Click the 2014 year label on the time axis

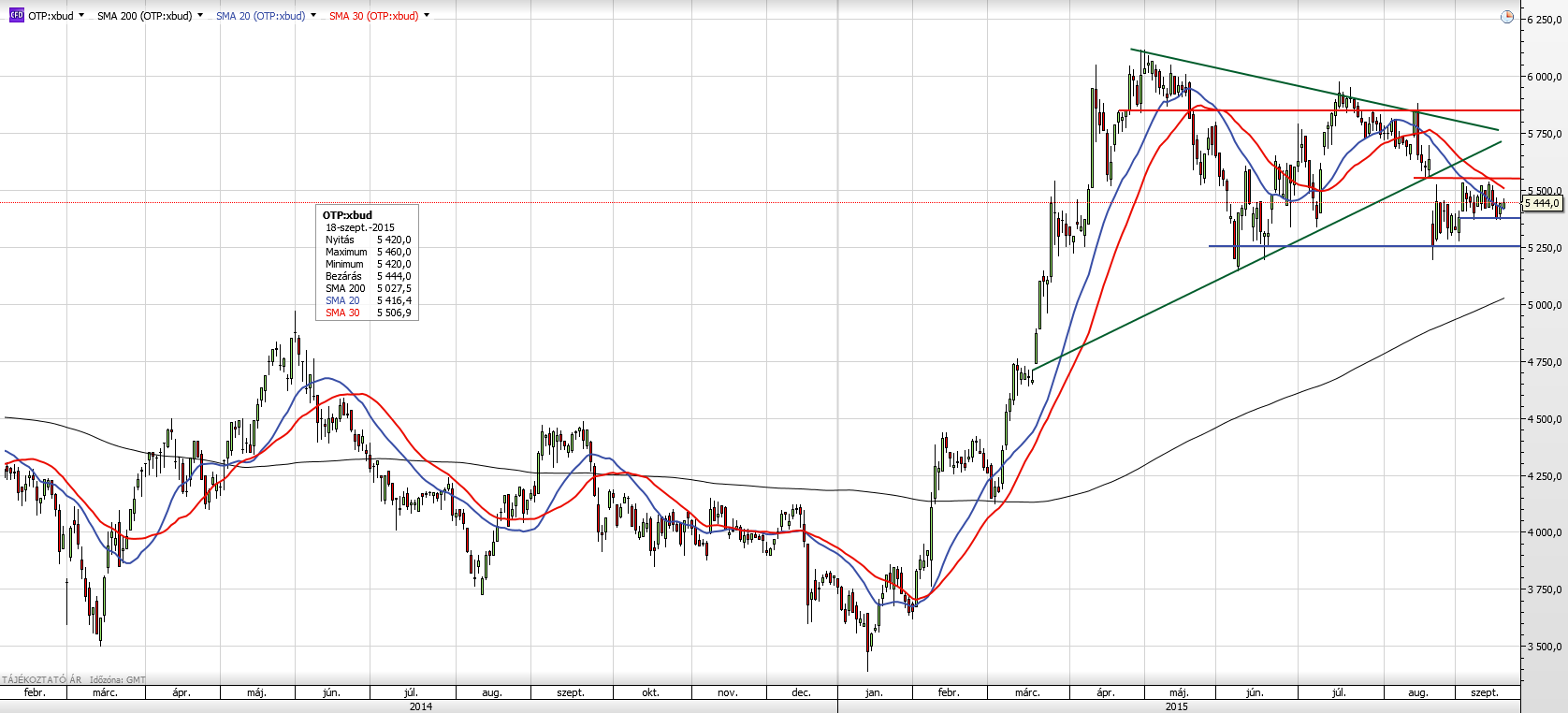[421, 706]
